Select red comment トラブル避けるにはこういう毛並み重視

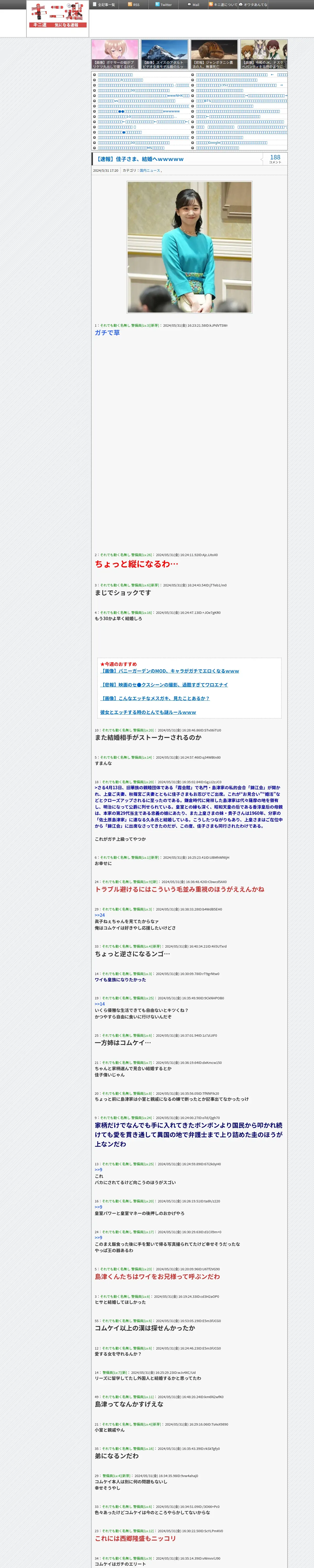(x=179, y=889)
